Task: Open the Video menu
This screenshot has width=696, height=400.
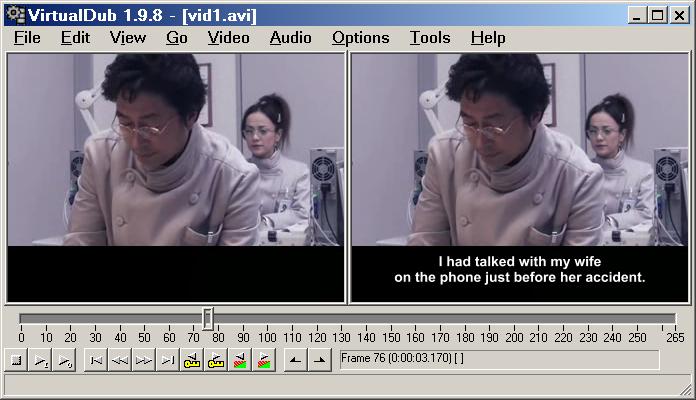Action: click(229, 38)
